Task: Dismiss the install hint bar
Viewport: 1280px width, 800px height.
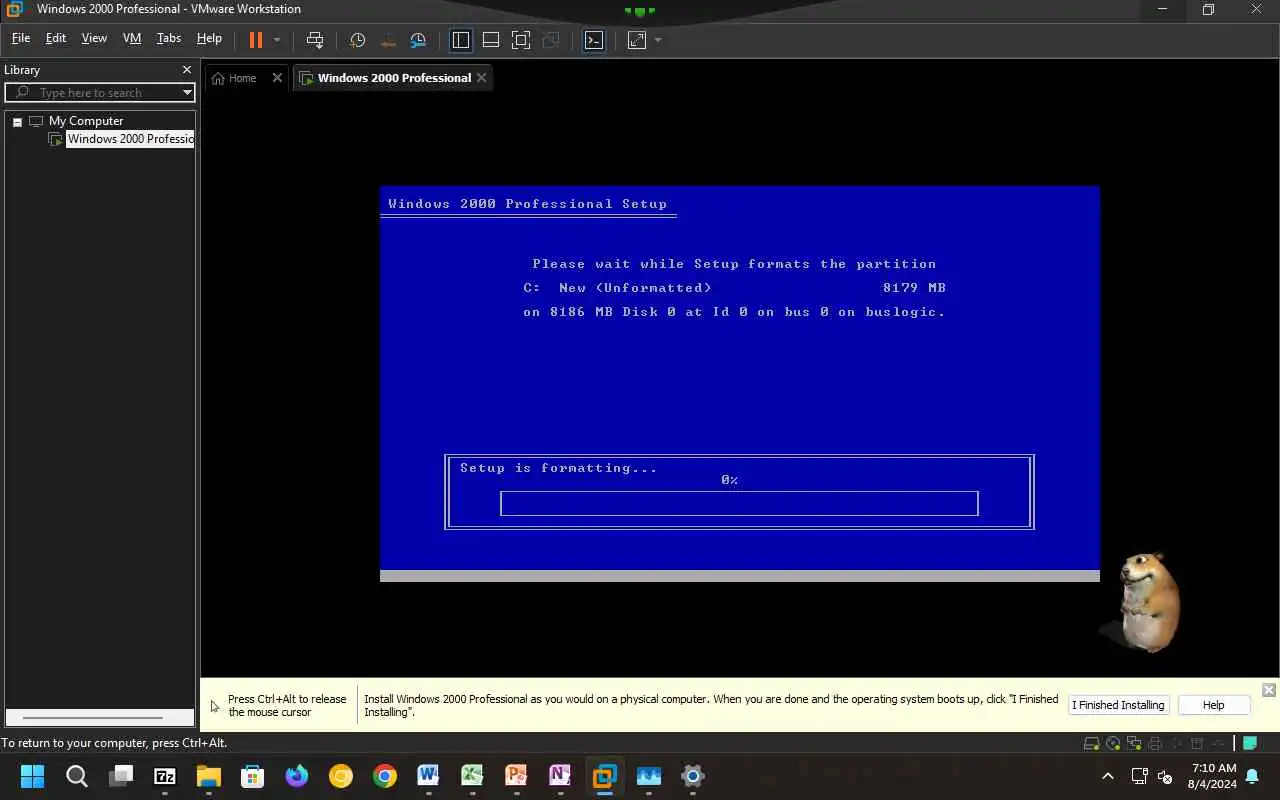Action: (x=1268, y=690)
